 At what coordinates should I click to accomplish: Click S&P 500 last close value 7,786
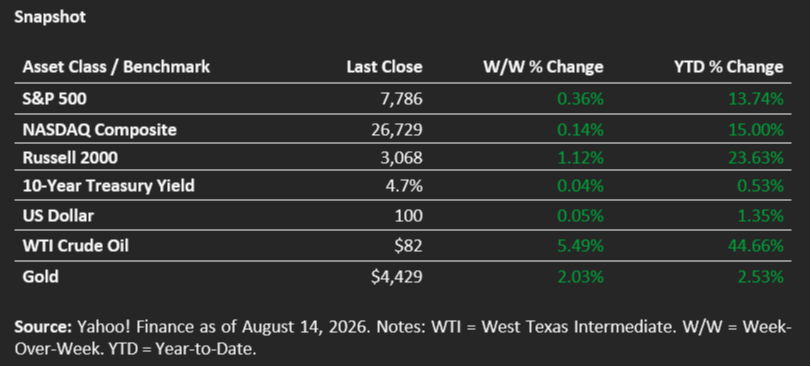pos(401,99)
